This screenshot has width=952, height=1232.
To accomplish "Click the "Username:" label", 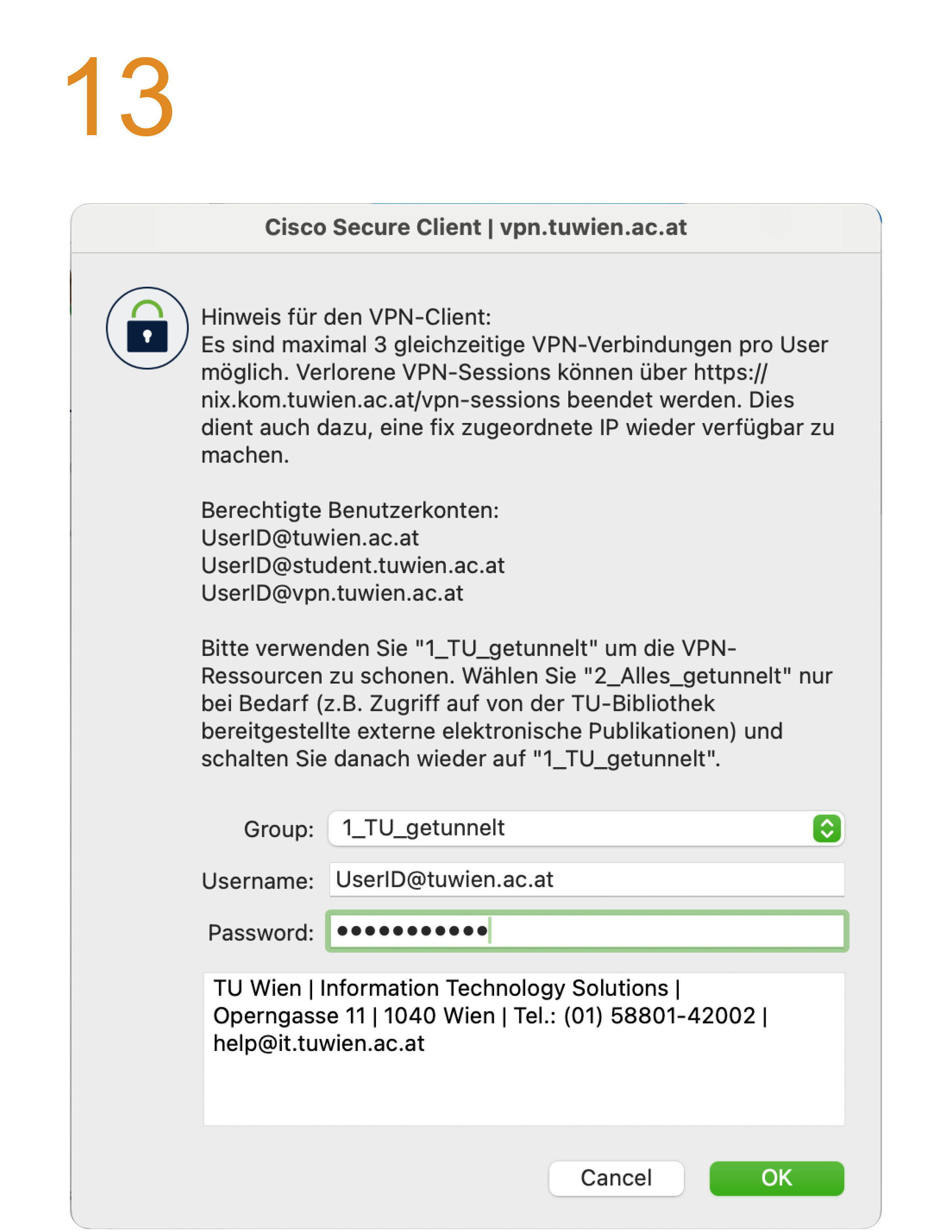I will (258, 881).
